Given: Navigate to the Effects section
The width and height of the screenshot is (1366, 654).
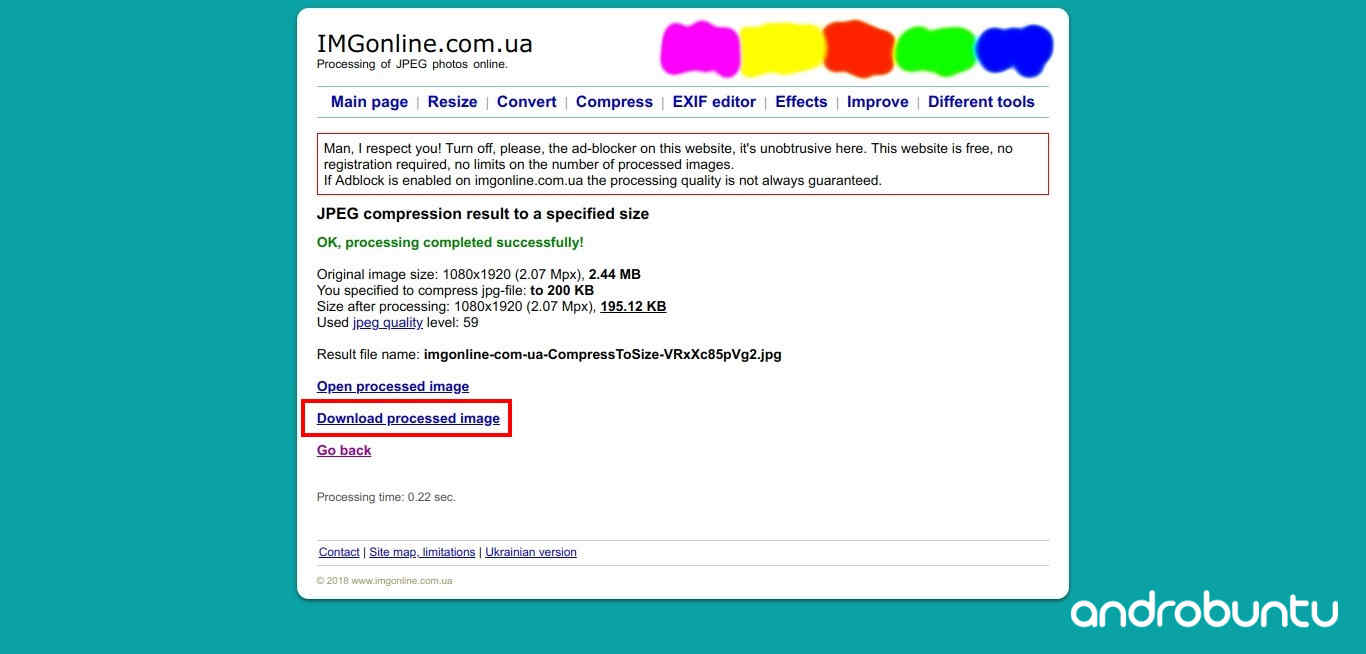Looking at the screenshot, I should pos(801,102).
